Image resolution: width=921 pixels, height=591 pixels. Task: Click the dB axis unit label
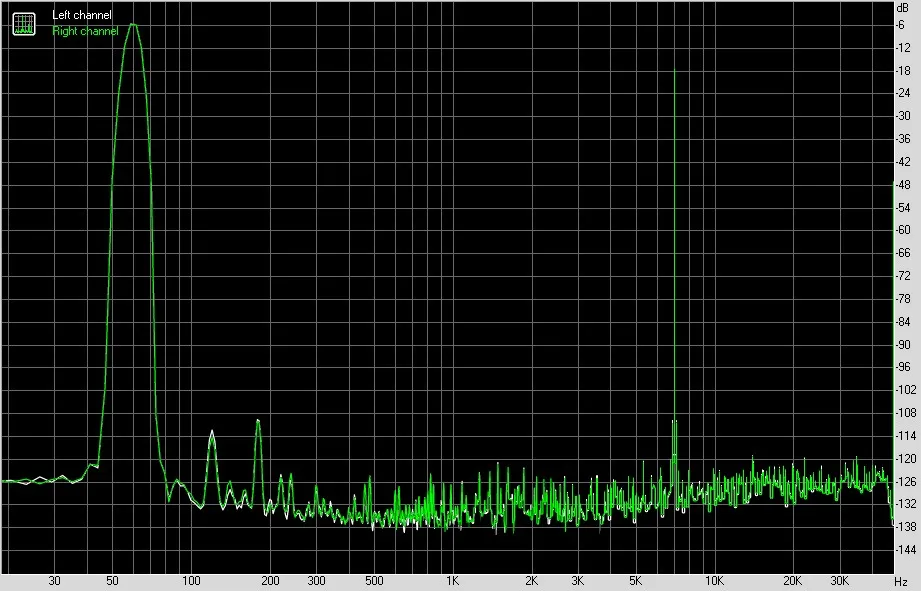902,8
